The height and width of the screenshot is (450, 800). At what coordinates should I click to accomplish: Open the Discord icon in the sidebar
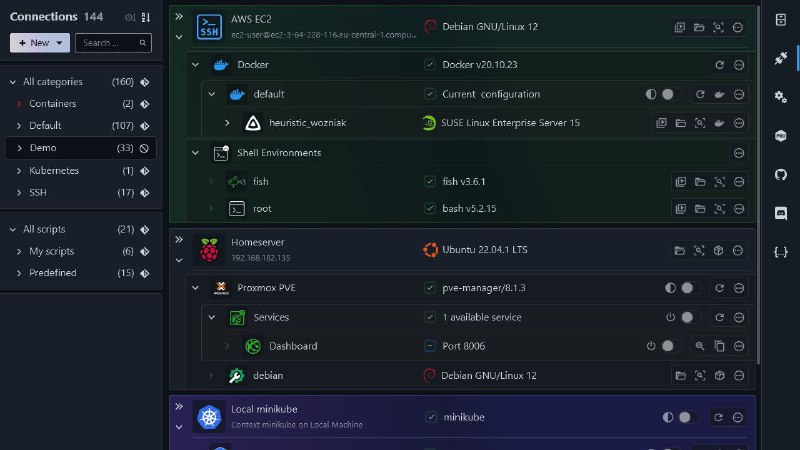(781, 213)
